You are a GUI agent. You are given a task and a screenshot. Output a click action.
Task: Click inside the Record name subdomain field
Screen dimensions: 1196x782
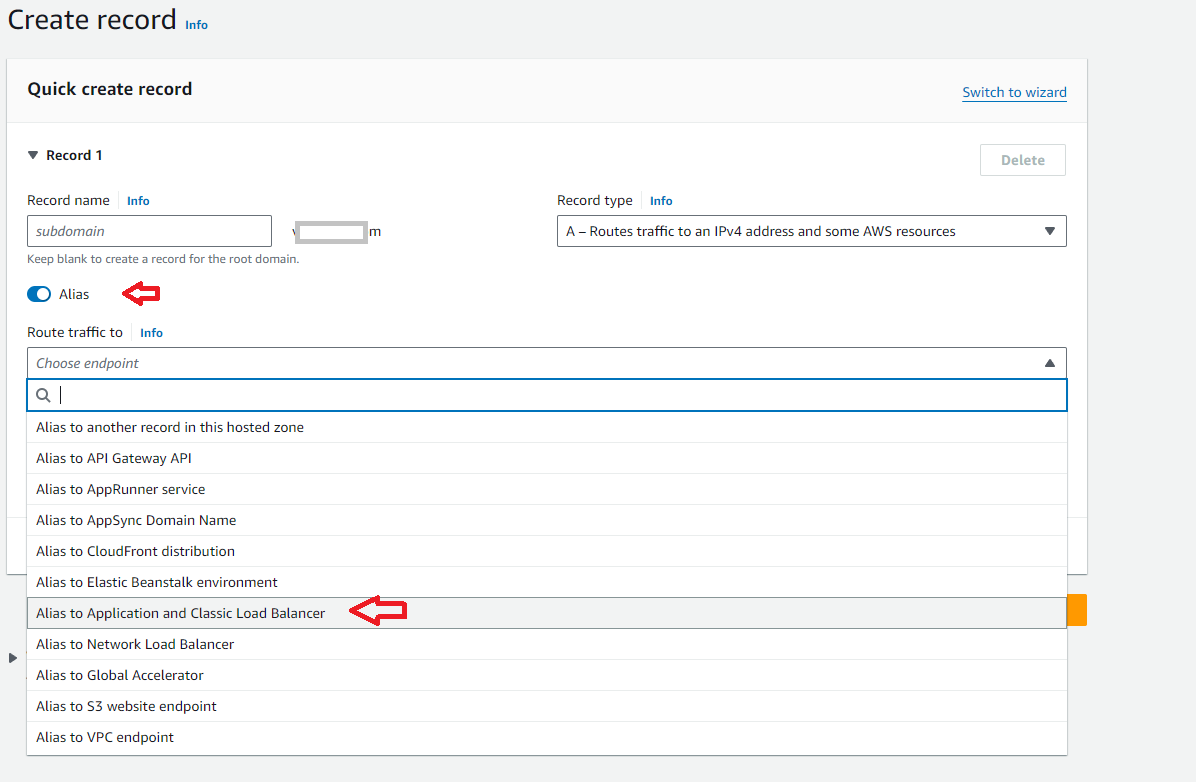coord(149,231)
